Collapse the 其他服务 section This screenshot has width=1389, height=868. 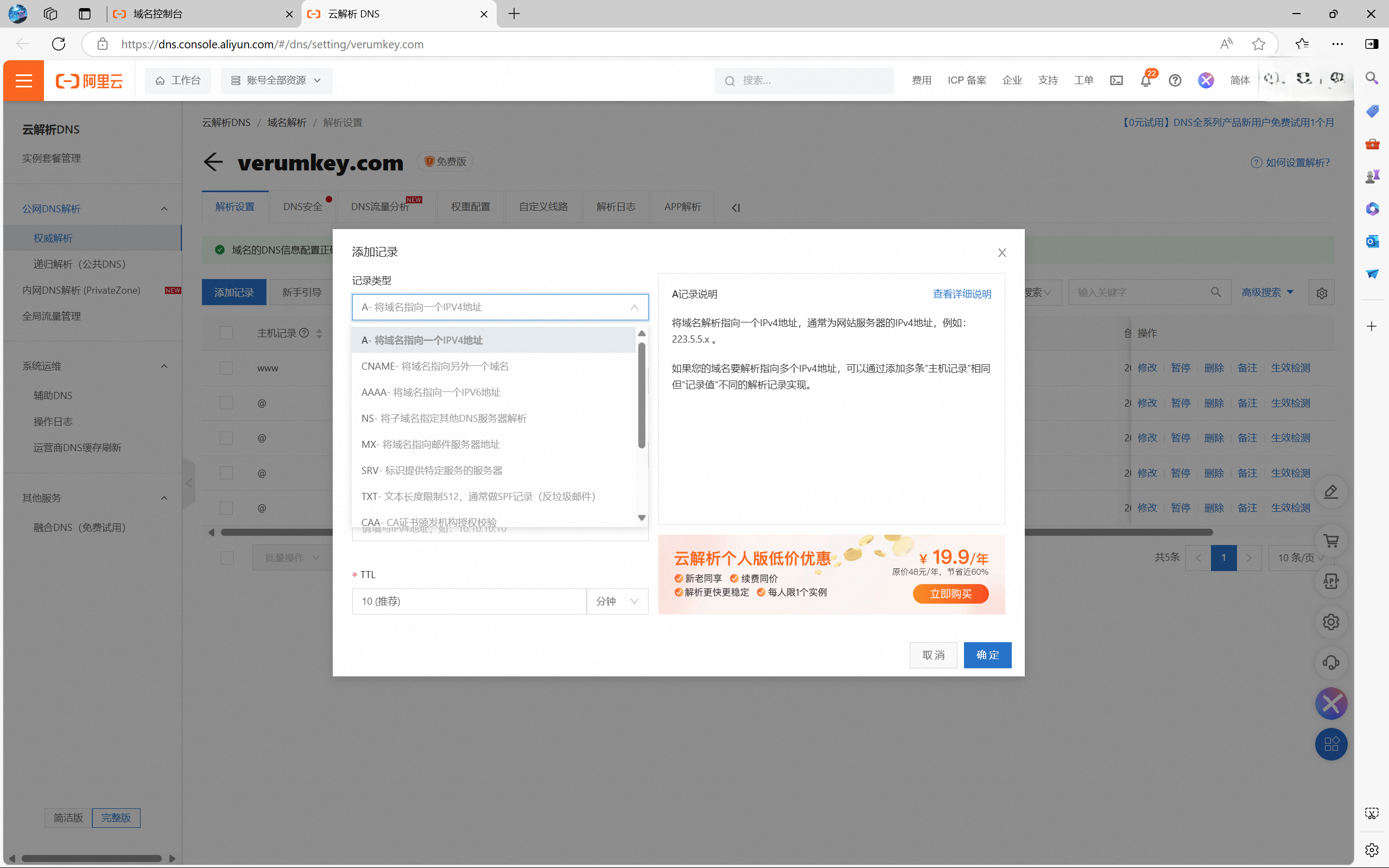point(164,498)
